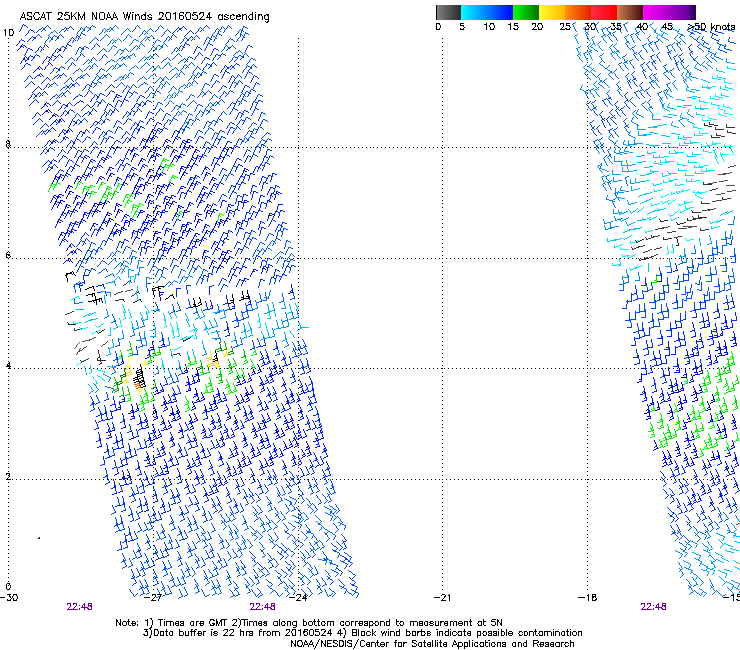Image resolution: width=740 pixels, height=650 pixels.
Task: Click the gray 0-5 knots color segment
Action: (x=448, y=12)
